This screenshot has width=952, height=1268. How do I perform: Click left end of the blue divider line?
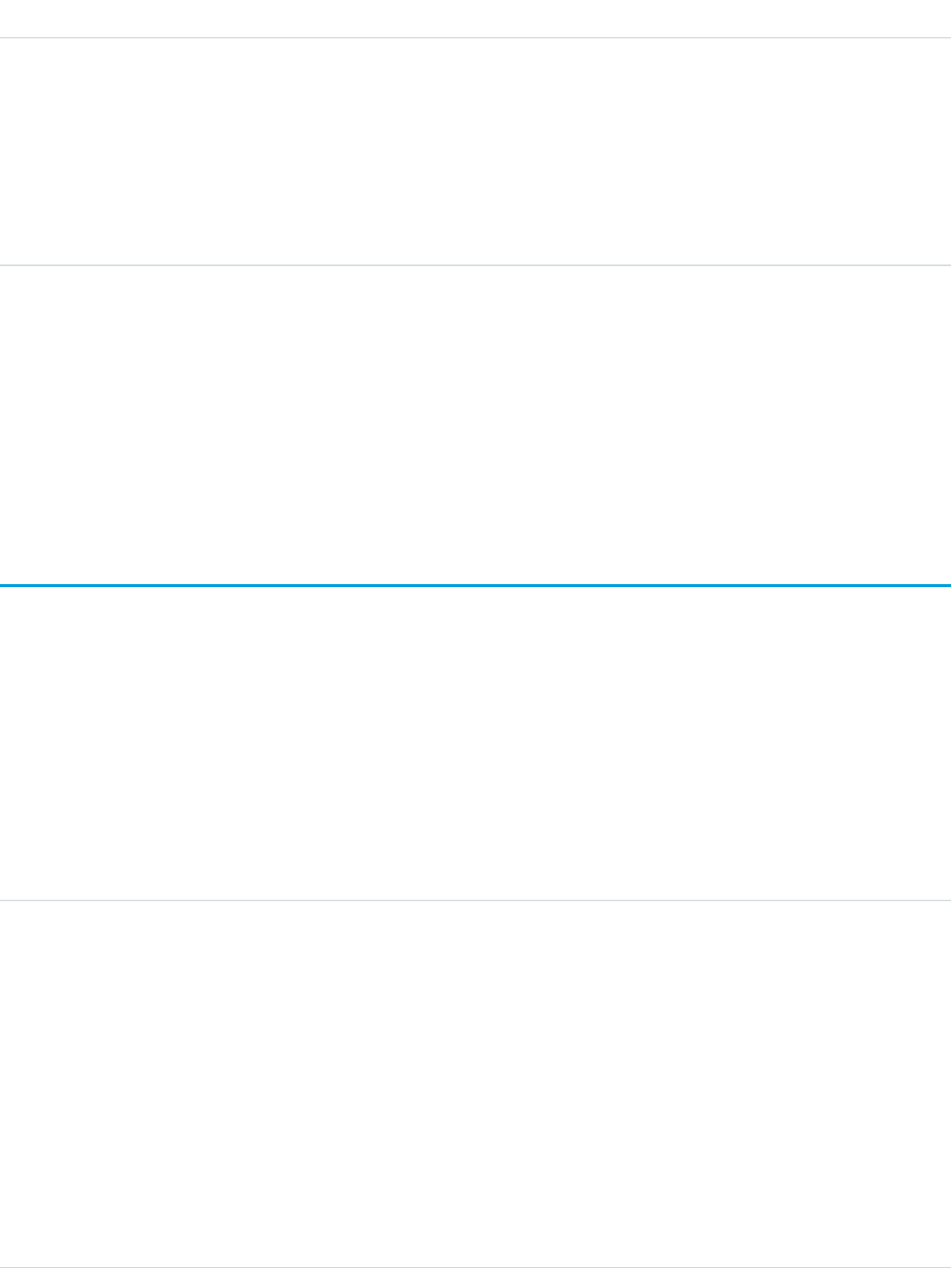coord(5,585)
